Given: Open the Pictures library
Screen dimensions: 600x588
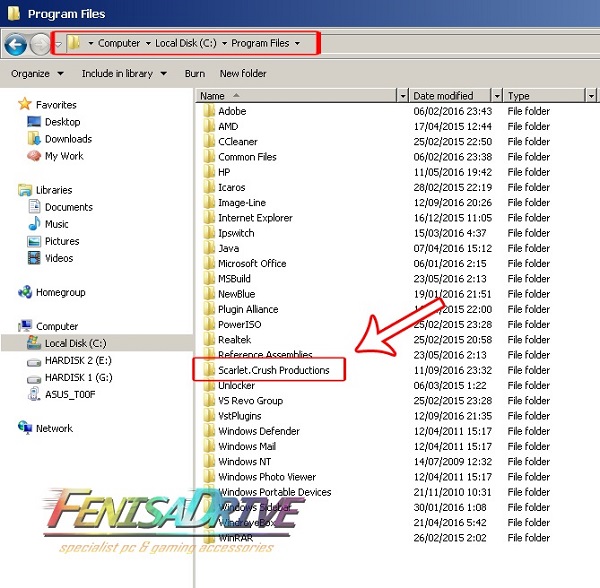Looking at the screenshot, I should coord(62,241).
